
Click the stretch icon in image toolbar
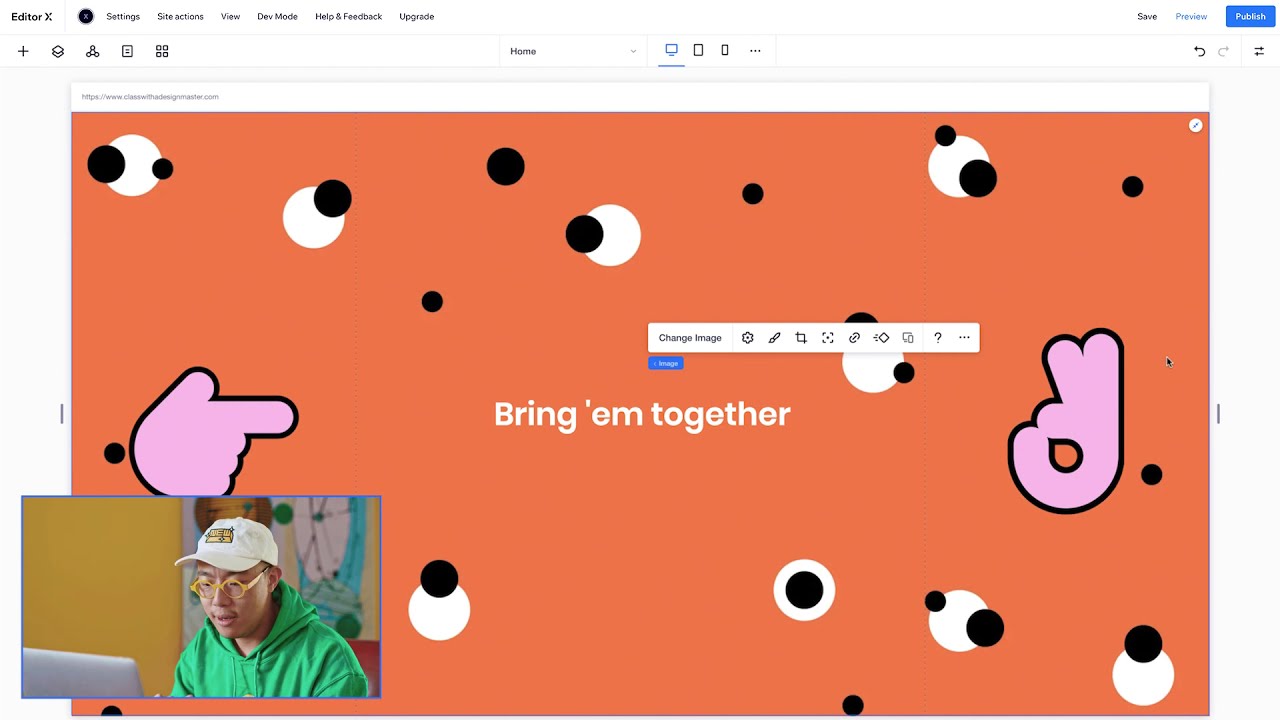908,338
